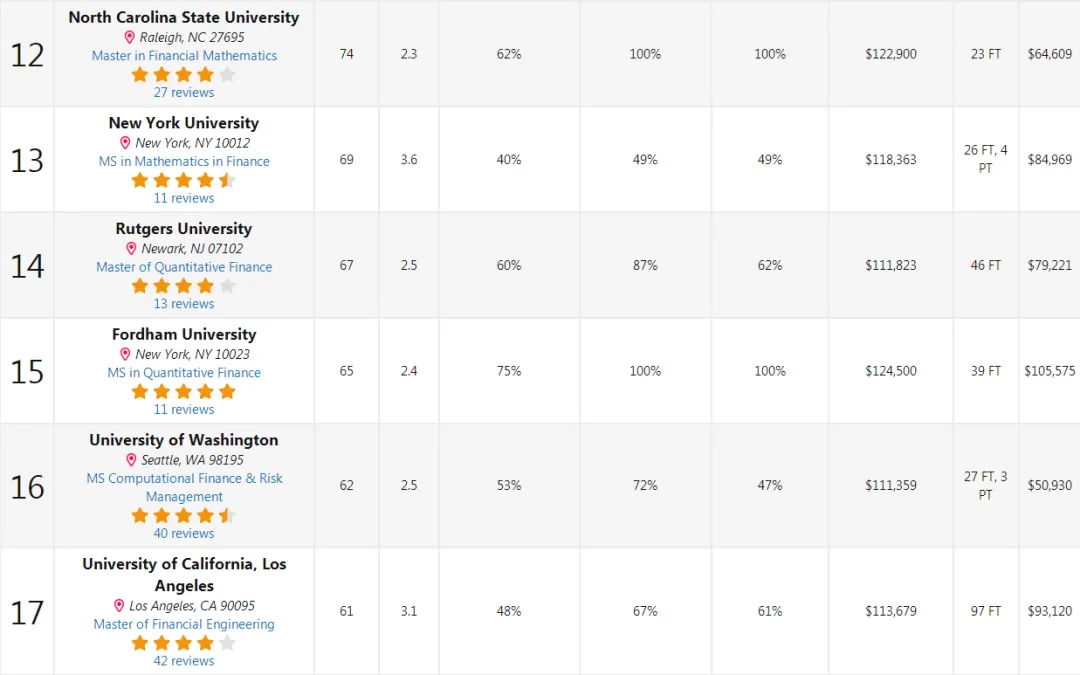
Task: View the 27 reviews for NC State
Action: 184,92
